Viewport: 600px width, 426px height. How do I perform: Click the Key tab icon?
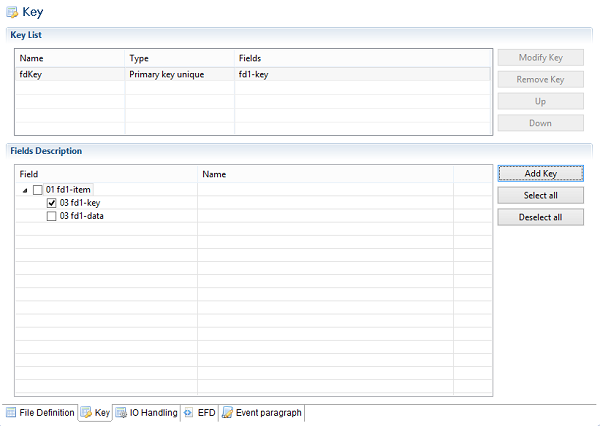tap(86, 412)
